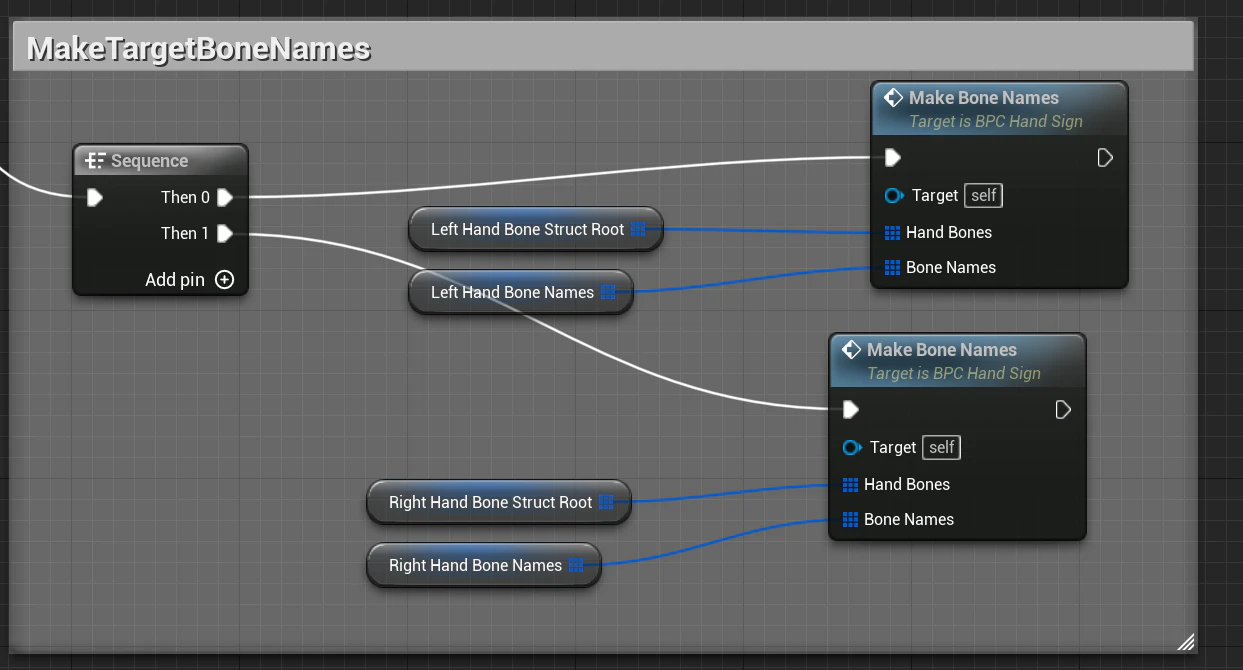
Task: Select the MakeTargetBoneNames comment box title
Action: tap(199, 49)
